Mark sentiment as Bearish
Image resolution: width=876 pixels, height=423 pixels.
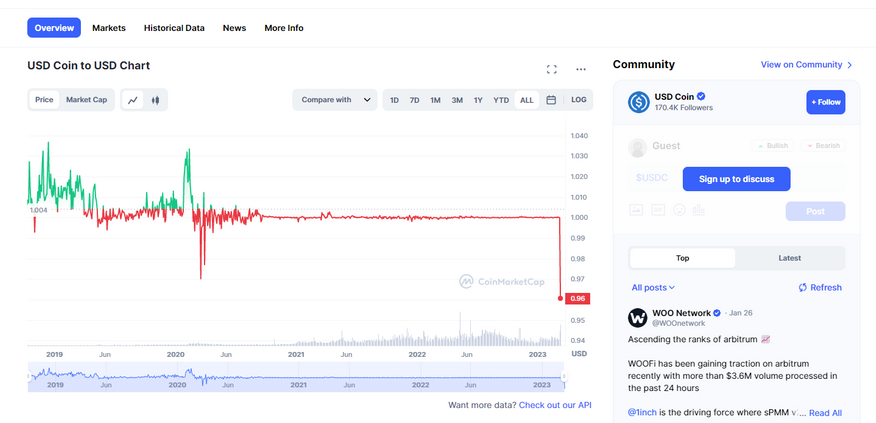tap(823, 146)
